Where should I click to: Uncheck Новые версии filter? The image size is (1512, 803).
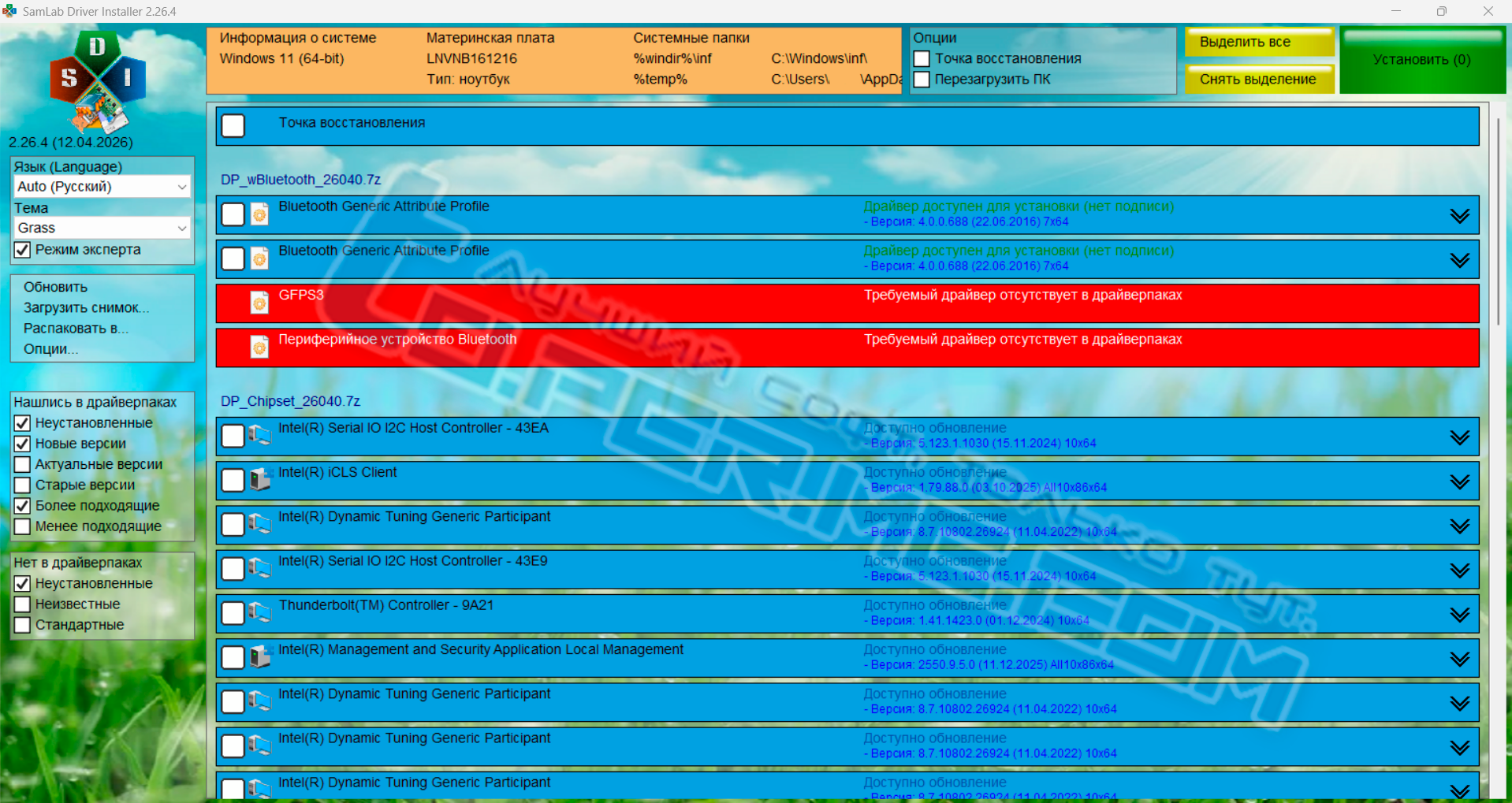click(22, 444)
